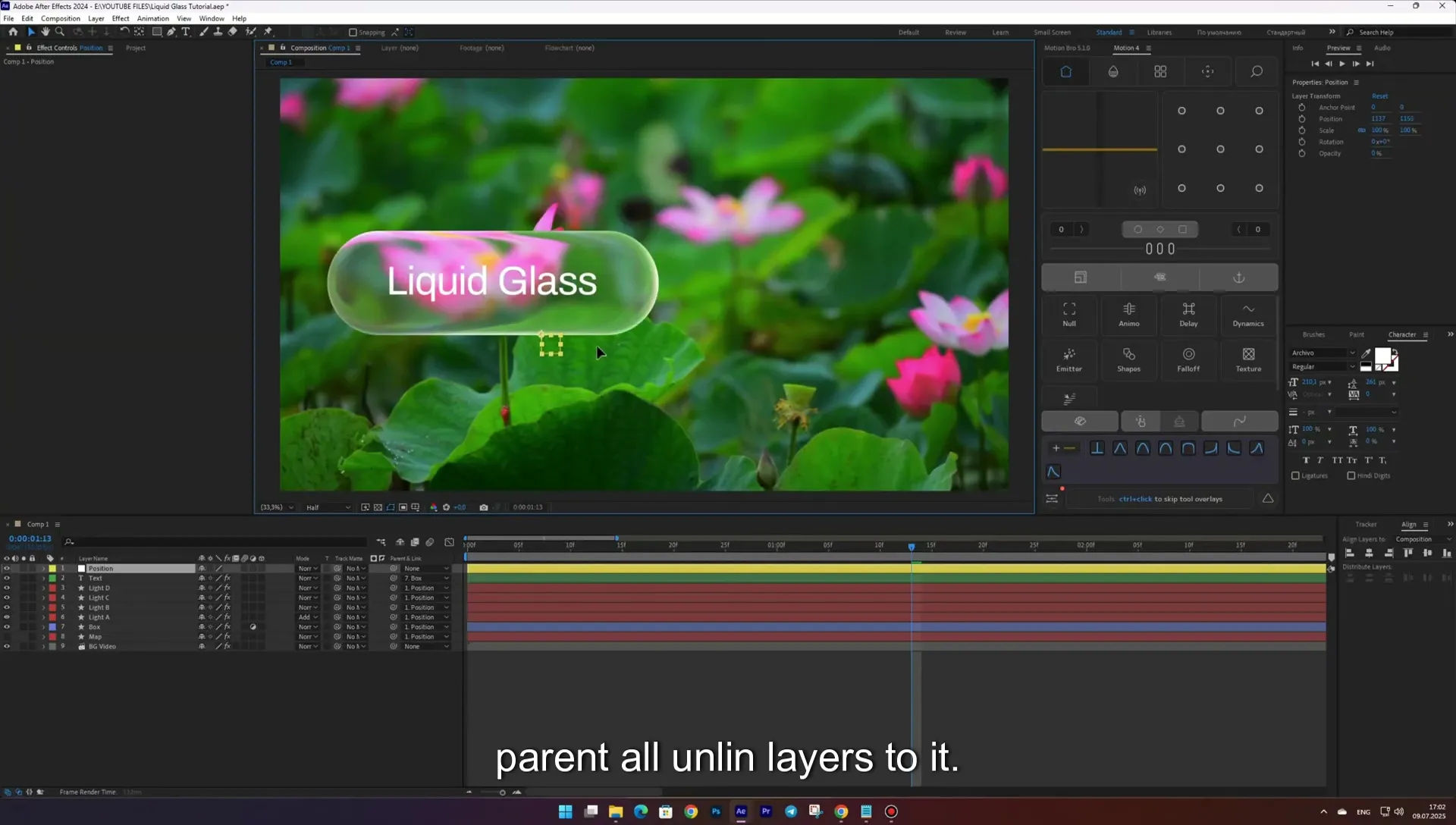Open the Animo tool in Motion 4

[x=1129, y=314]
